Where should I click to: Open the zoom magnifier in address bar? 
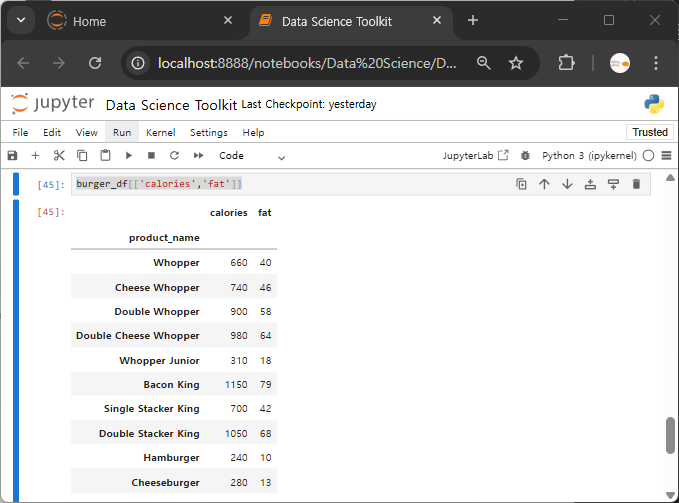pyautogui.click(x=483, y=63)
